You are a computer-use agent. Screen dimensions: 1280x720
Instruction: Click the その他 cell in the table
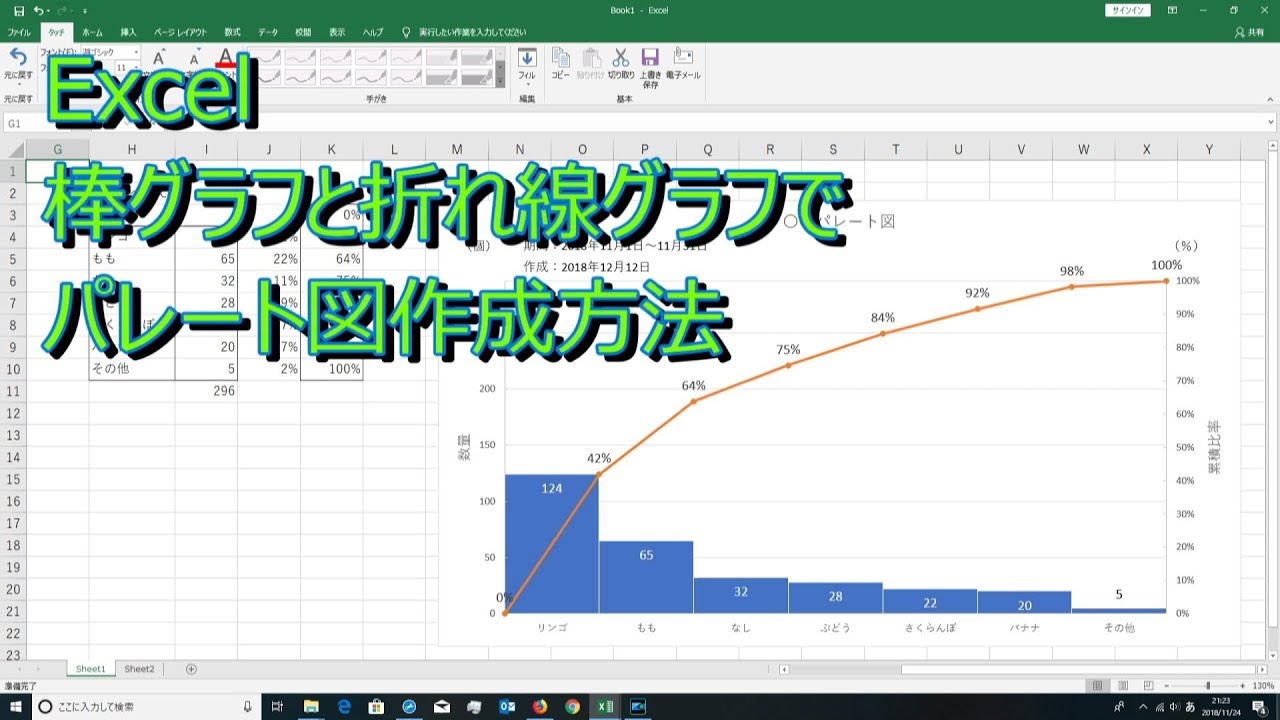pos(132,369)
